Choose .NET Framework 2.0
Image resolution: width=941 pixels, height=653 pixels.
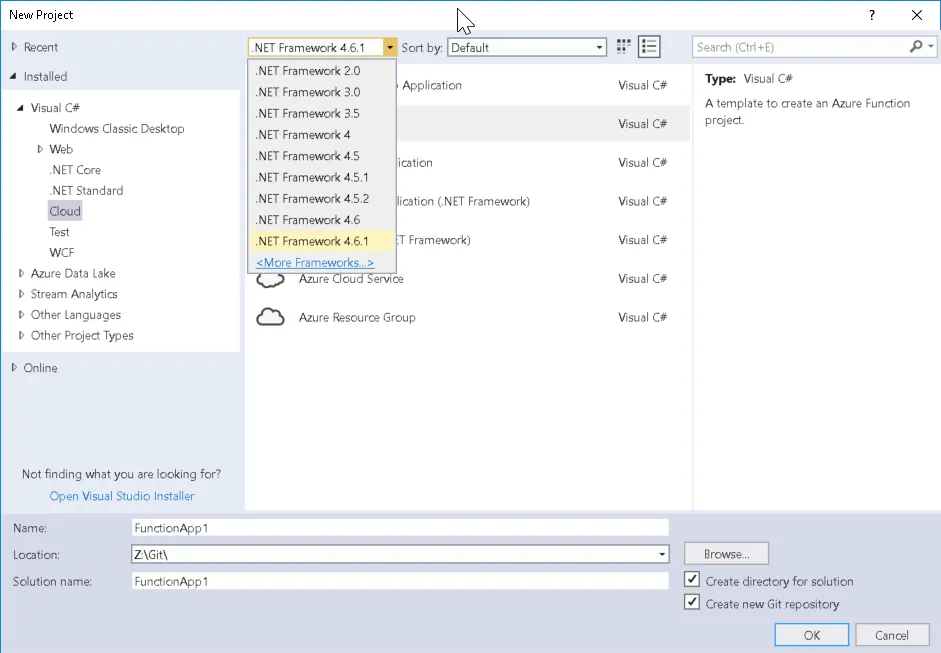pyautogui.click(x=322, y=71)
